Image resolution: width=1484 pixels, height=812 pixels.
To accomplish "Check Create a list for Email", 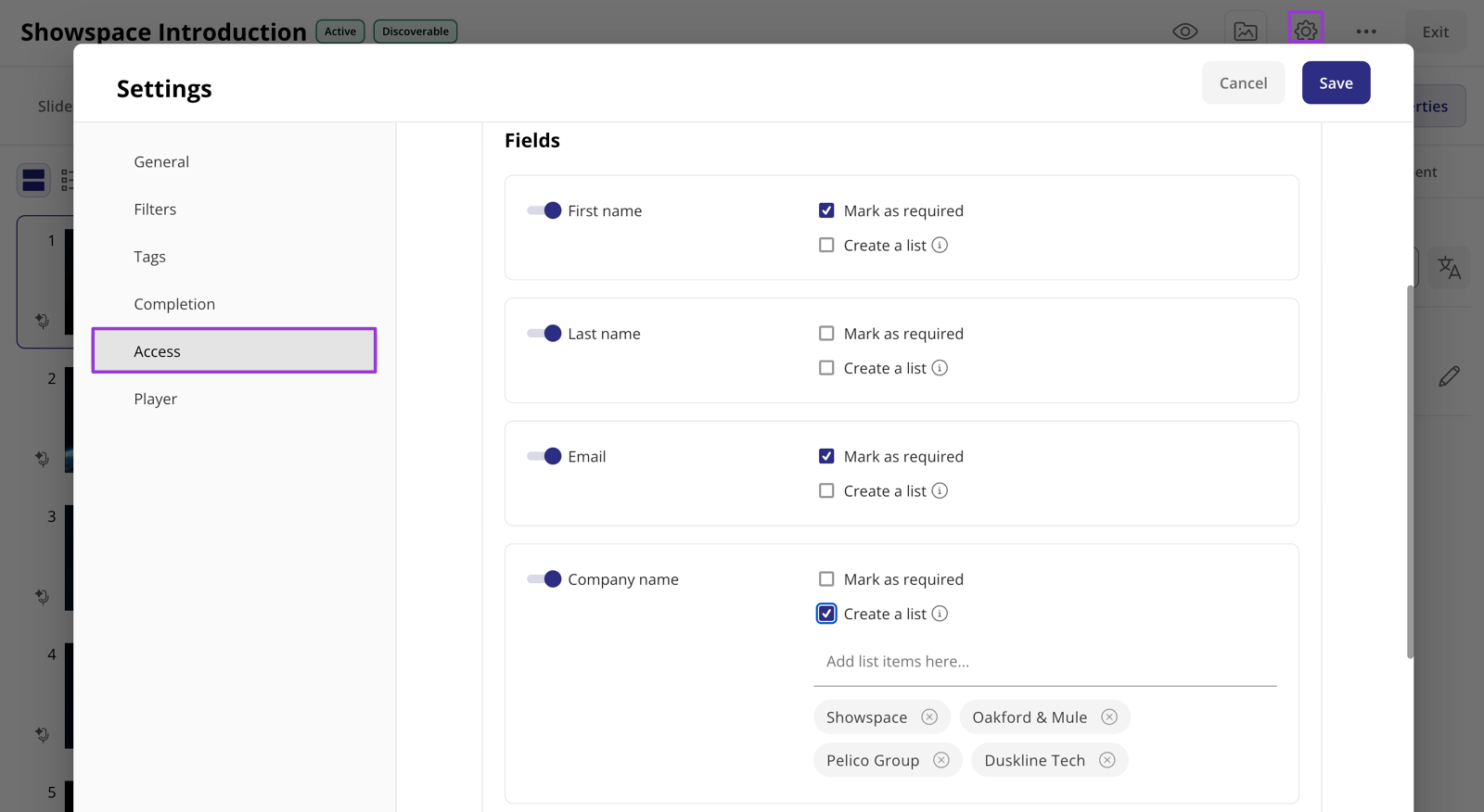I will [x=826, y=491].
